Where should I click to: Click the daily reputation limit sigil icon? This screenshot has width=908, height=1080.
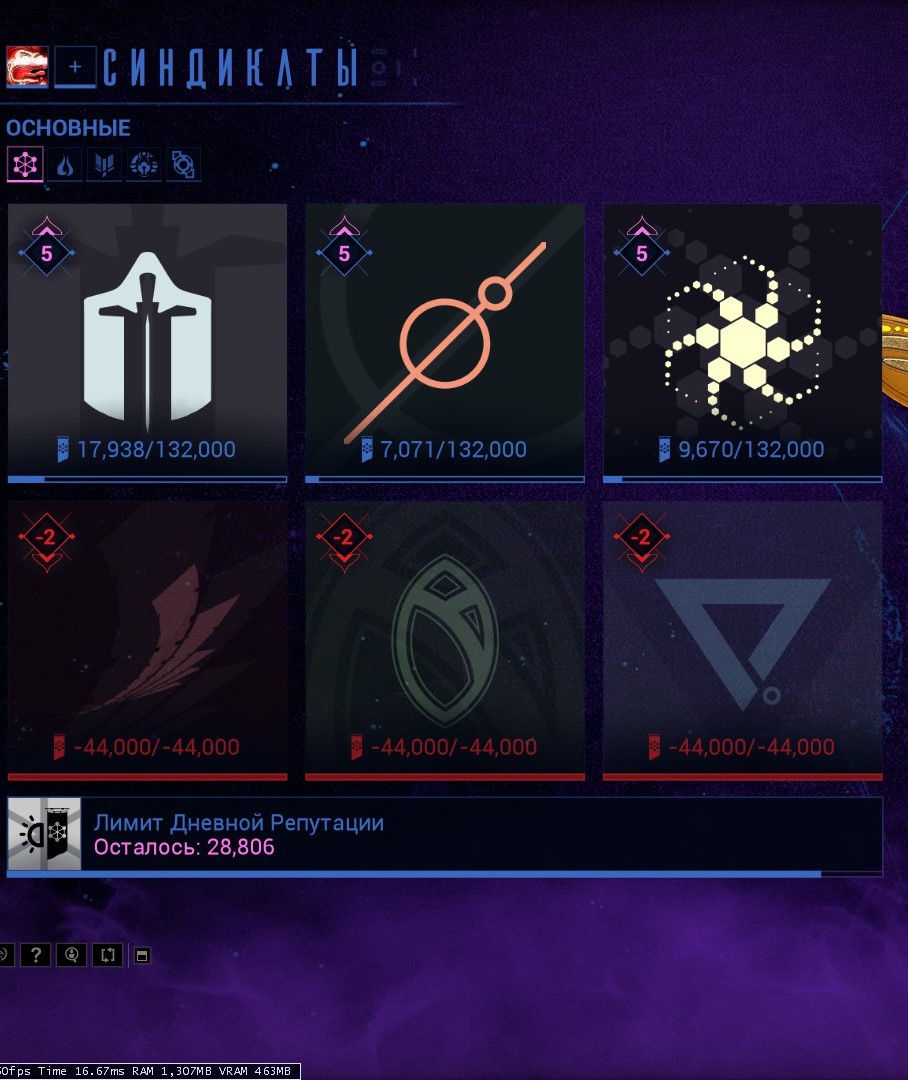tap(44, 834)
